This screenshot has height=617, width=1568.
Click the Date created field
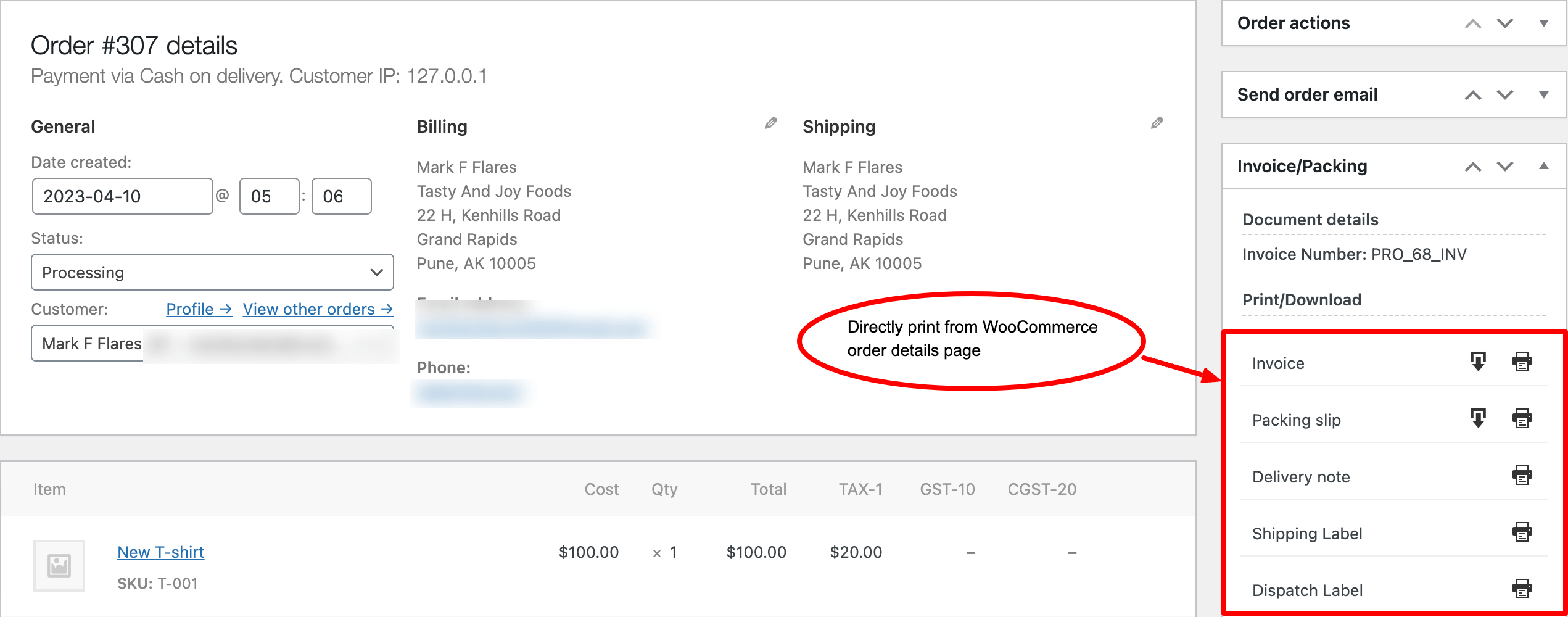[122, 196]
